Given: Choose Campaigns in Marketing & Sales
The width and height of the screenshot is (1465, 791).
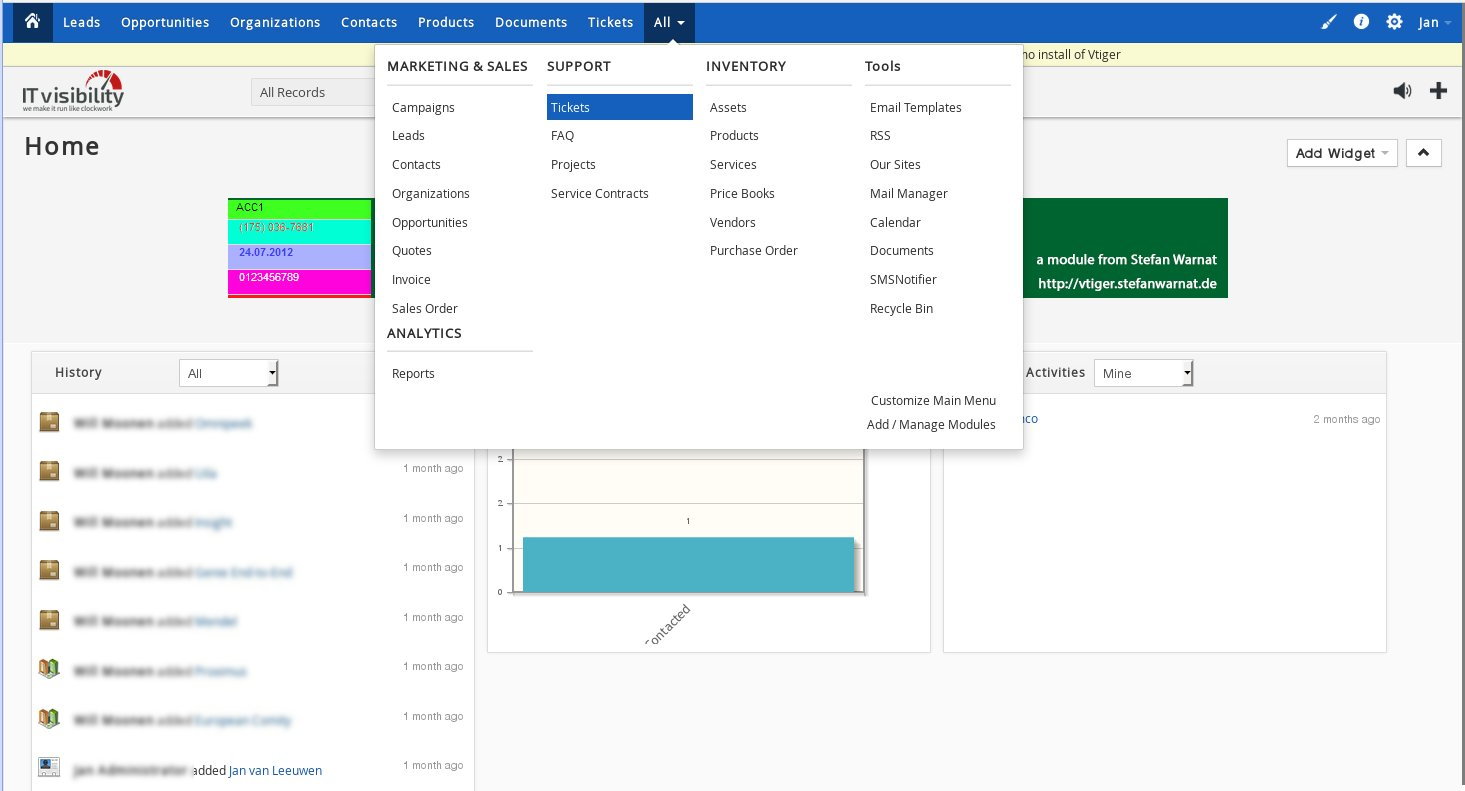Looking at the screenshot, I should point(423,107).
